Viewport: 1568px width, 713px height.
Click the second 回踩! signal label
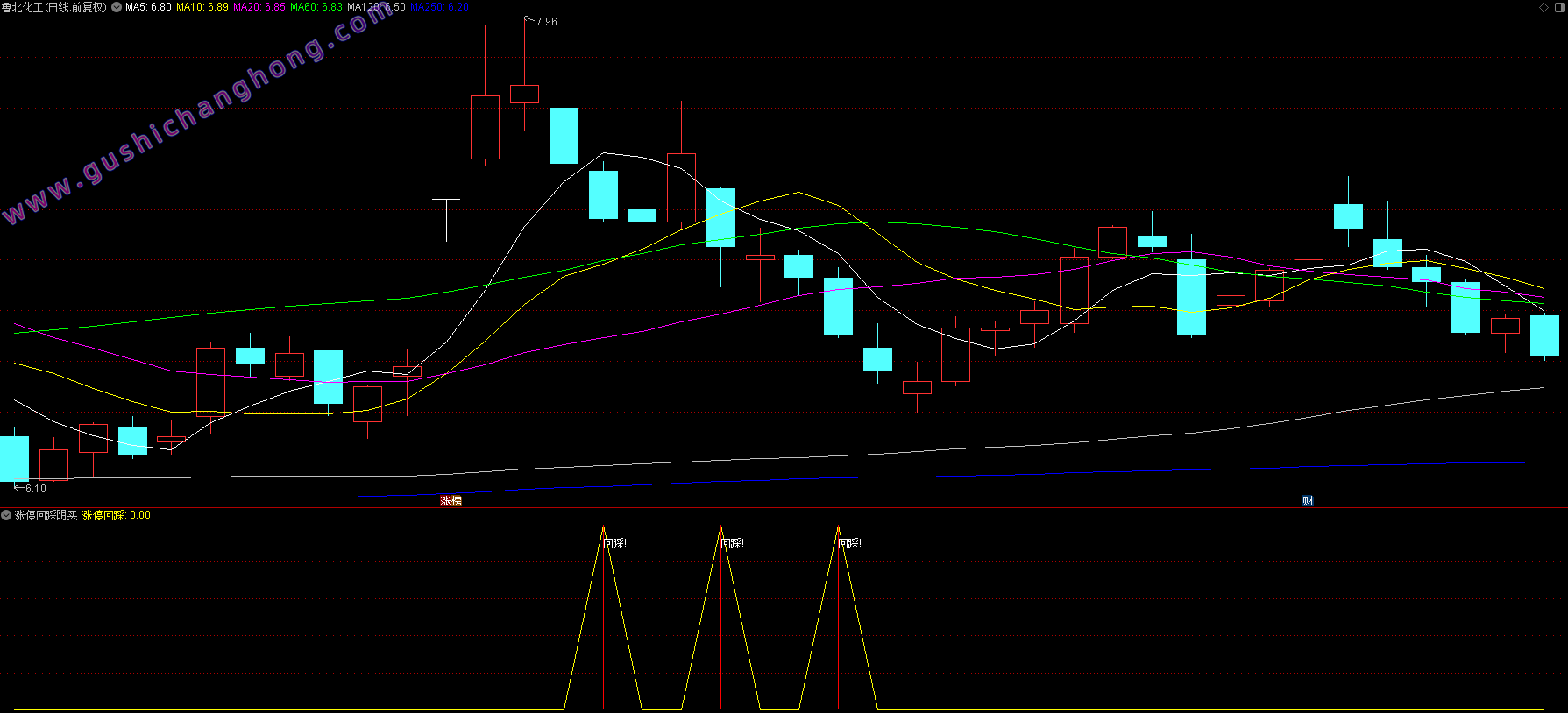733,543
